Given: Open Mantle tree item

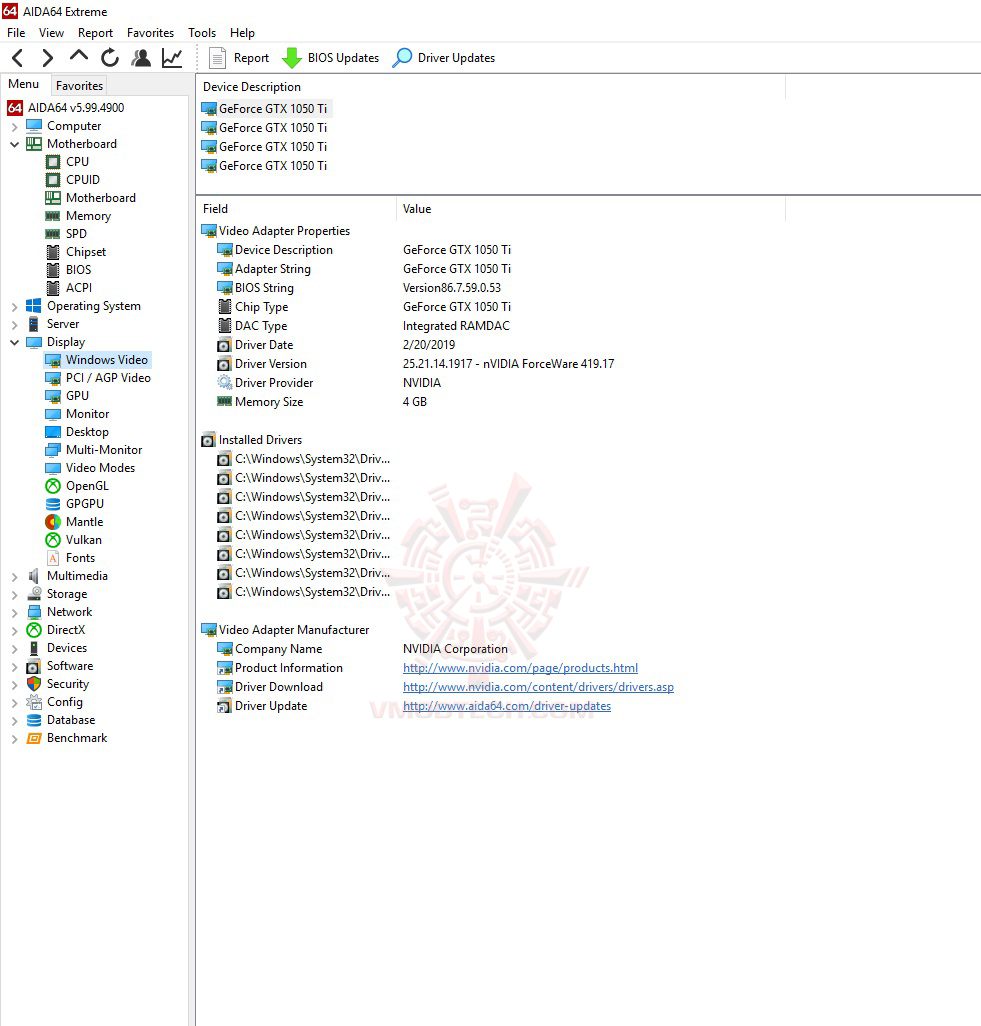Looking at the screenshot, I should 84,522.
